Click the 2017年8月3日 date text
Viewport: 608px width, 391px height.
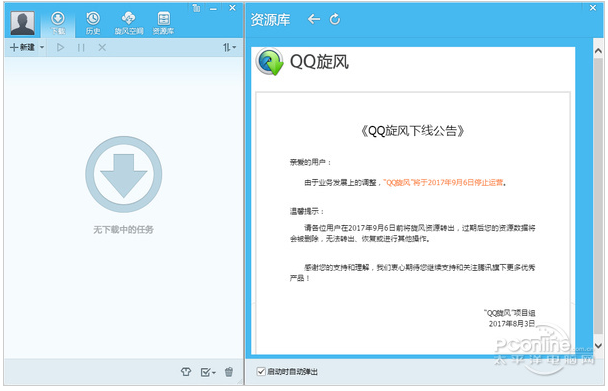512,324
